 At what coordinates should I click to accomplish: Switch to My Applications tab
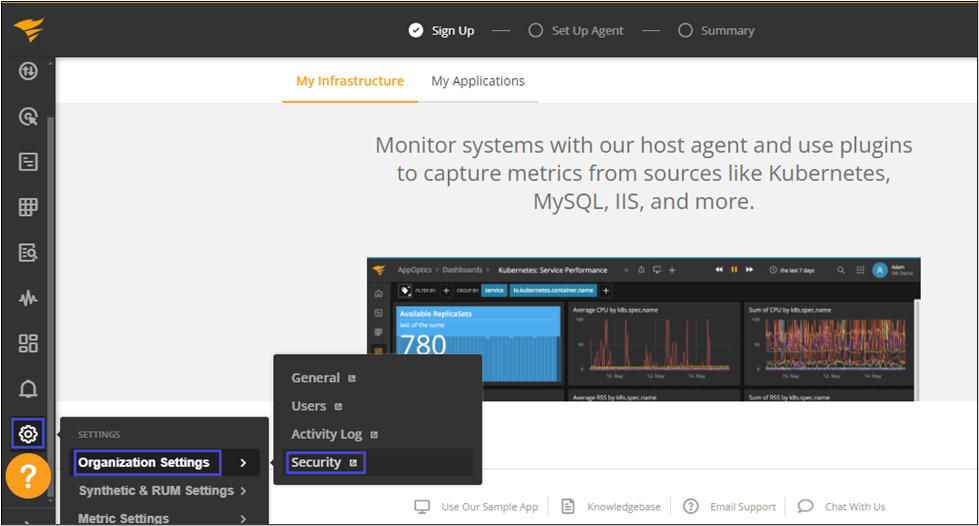pyautogui.click(x=478, y=81)
